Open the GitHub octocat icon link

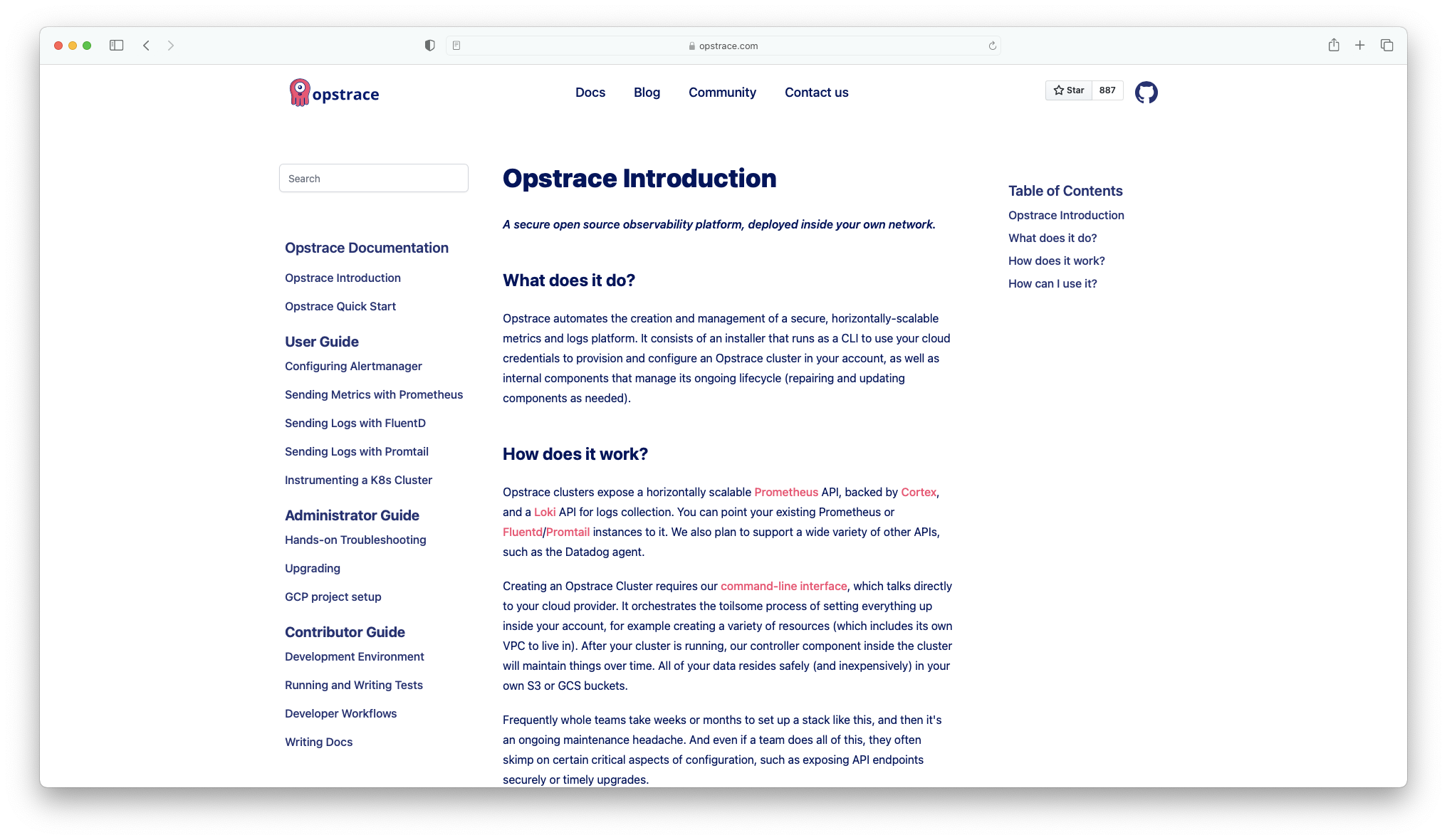tap(1146, 93)
